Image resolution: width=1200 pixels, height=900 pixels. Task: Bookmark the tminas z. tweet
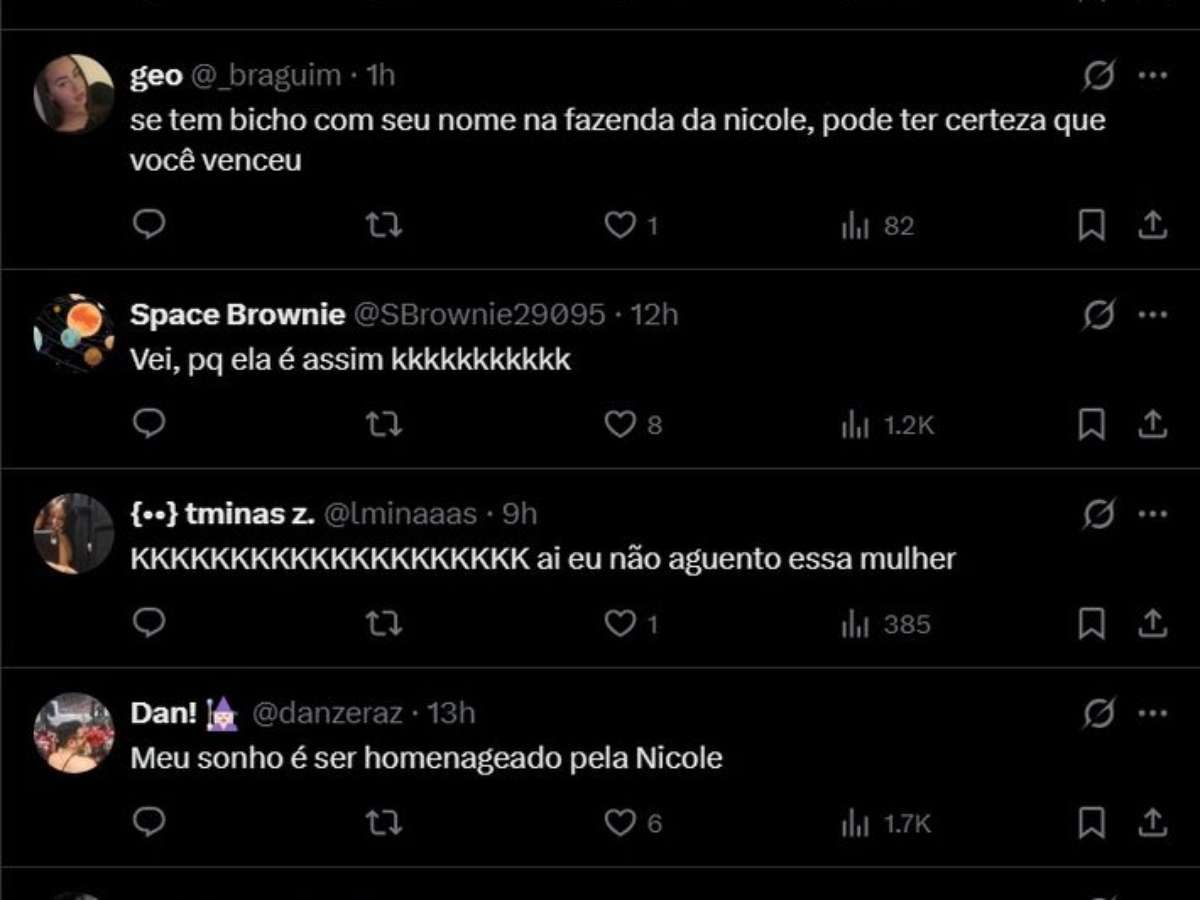coord(1091,624)
